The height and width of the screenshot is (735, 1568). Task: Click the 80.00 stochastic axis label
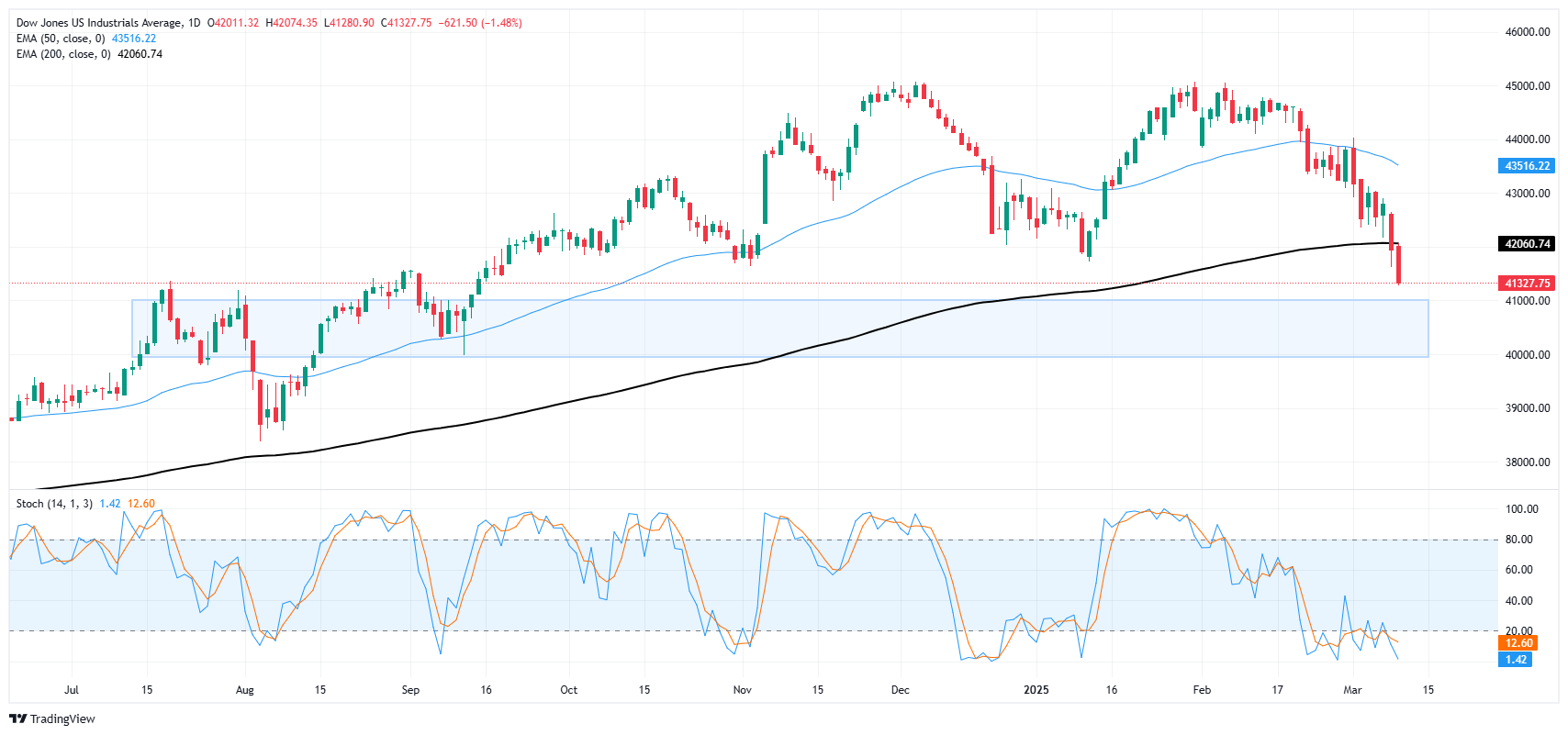click(1519, 540)
